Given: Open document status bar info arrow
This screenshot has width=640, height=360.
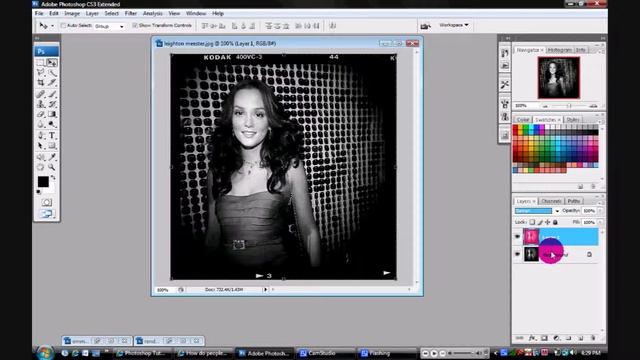Looking at the screenshot, I should point(265,289).
